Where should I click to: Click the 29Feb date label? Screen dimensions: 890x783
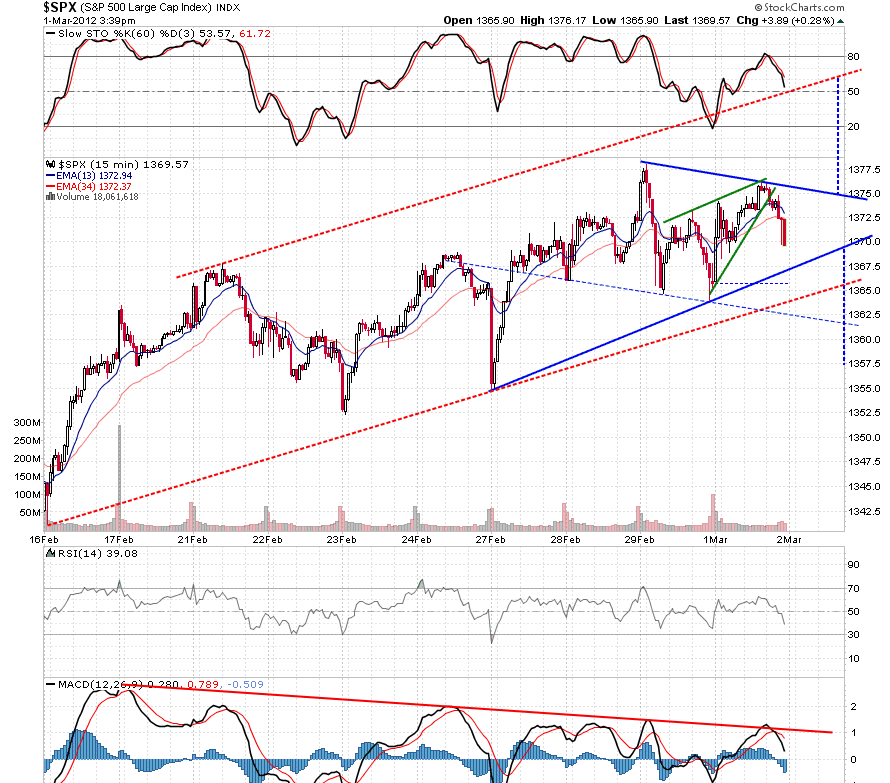click(x=640, y=539)
